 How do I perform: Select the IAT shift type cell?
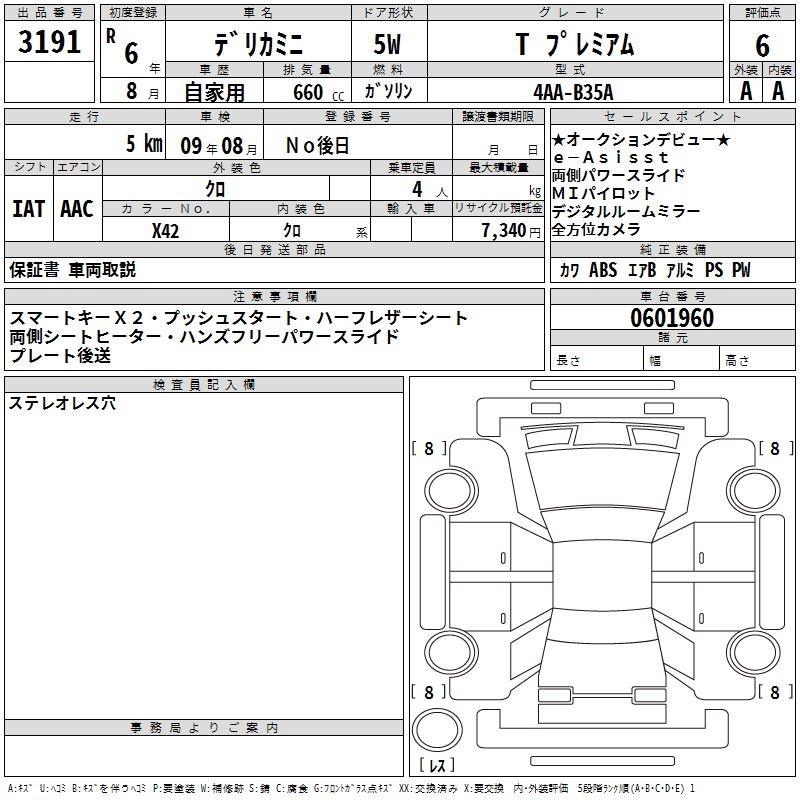[x=28, y=208]
